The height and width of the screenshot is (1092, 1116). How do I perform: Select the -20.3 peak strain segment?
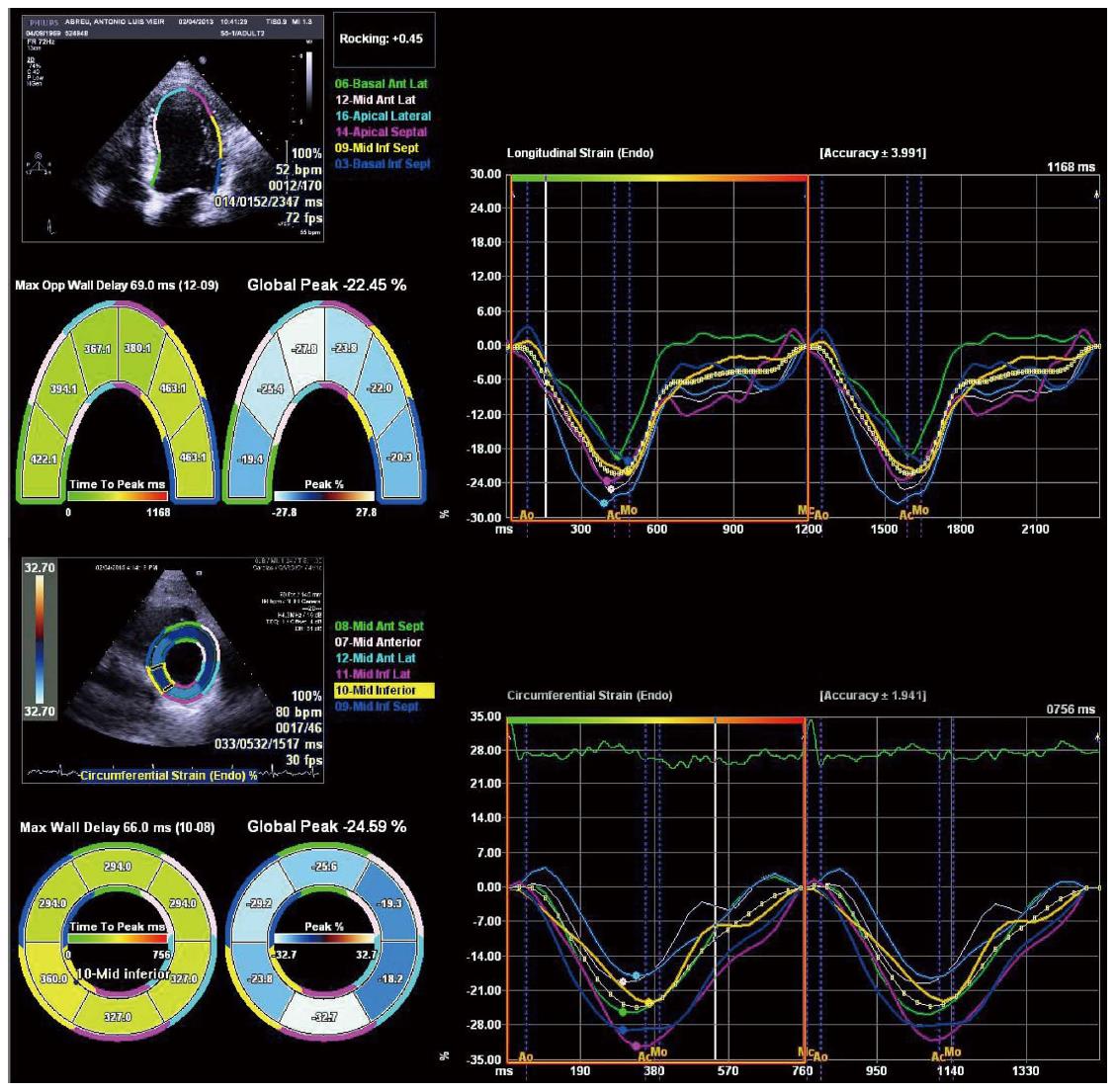400,457
